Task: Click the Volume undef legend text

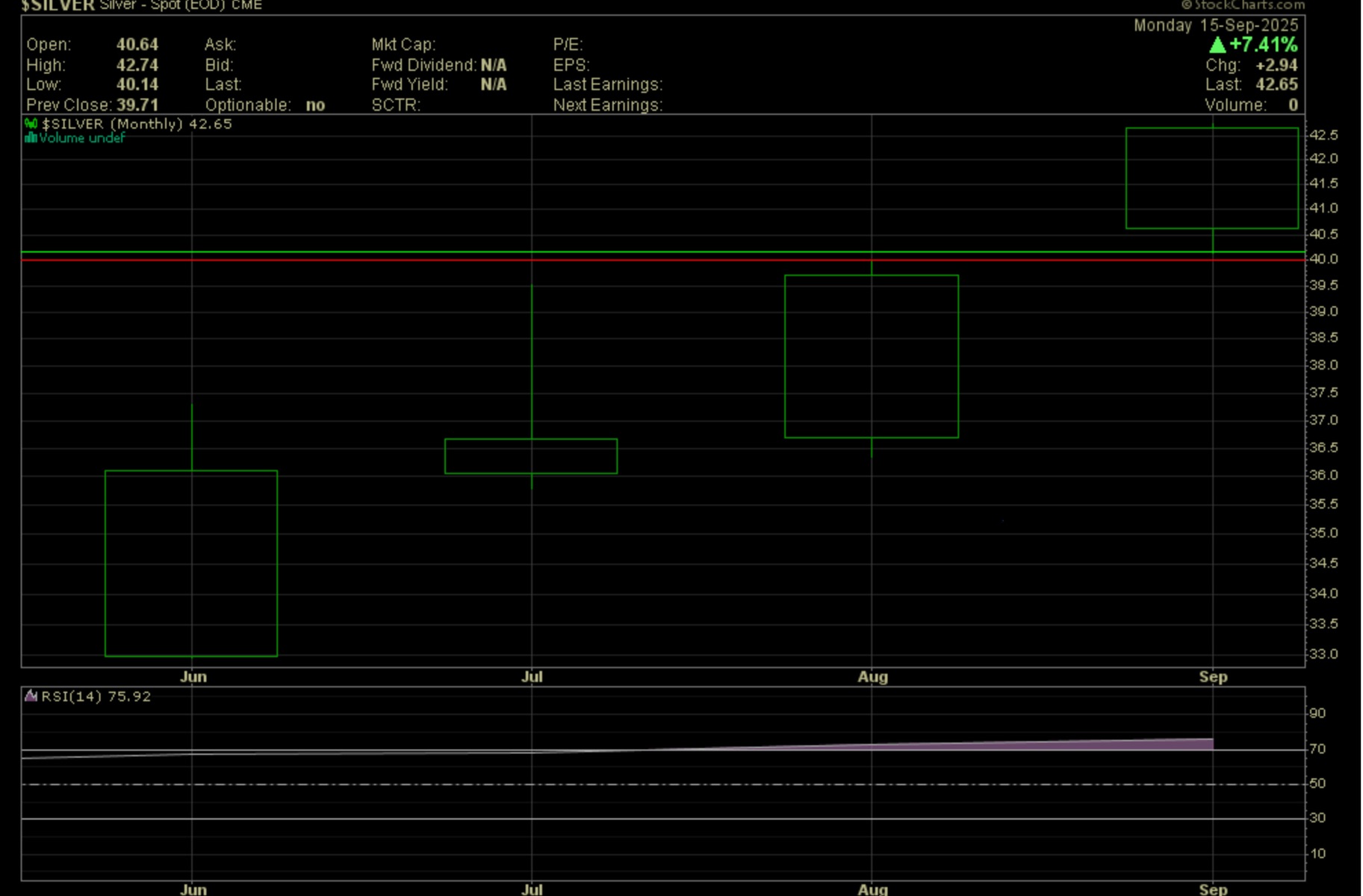Action: pos(81,138)
